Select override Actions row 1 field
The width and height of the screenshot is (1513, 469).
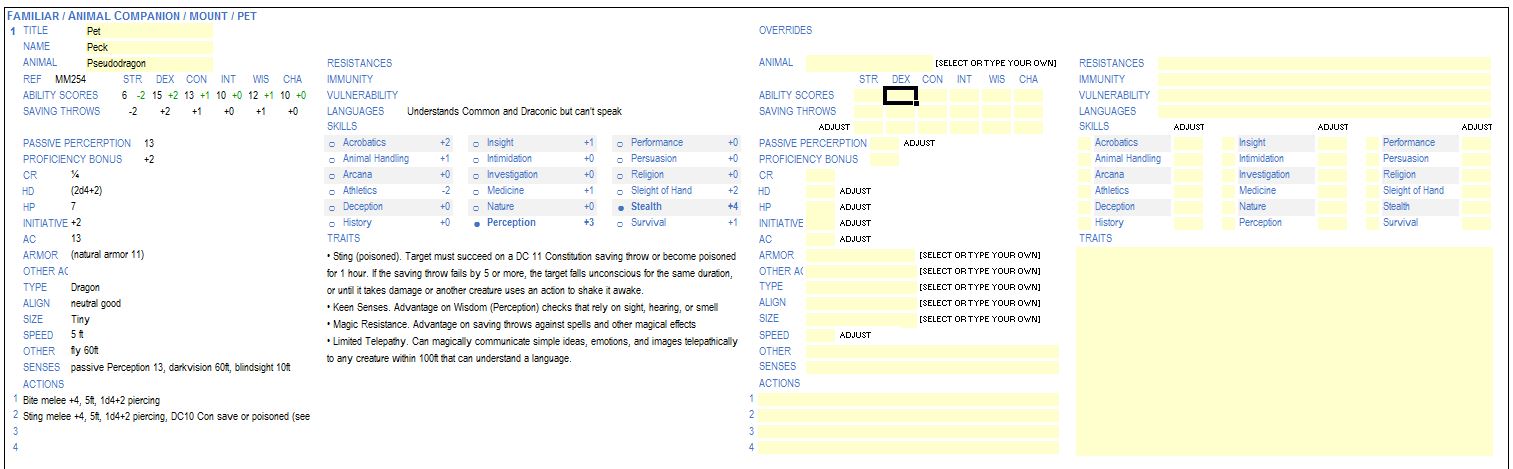pyautogui.click(x=908, y=399)
